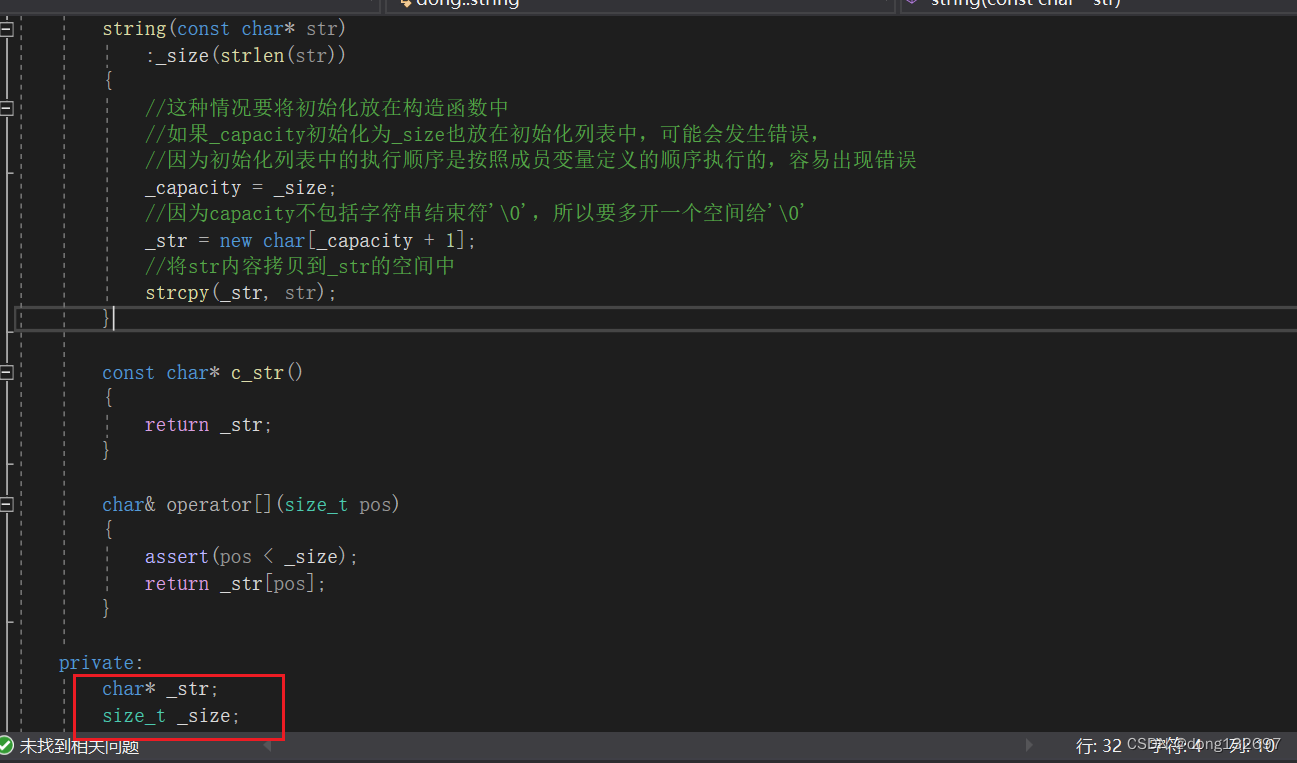The height and width of the screenshot is (763, 1297).
Task: Click the comment //因为初始化列表中的执行顺序
Action: pos(531,160)
